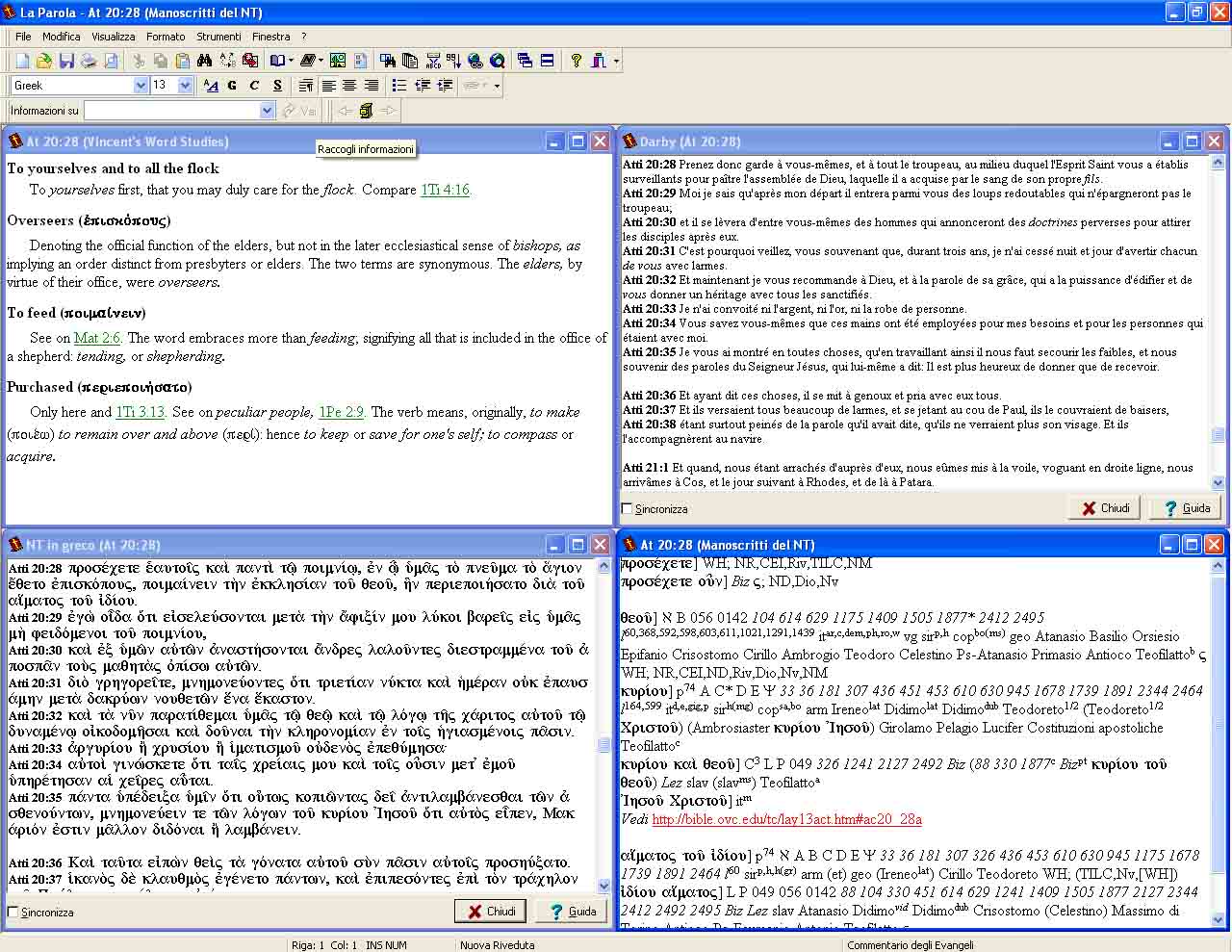The height and width of the screenshot is (952, 1232).
Task: Open the Formato menu
Action: click(166, 37)
